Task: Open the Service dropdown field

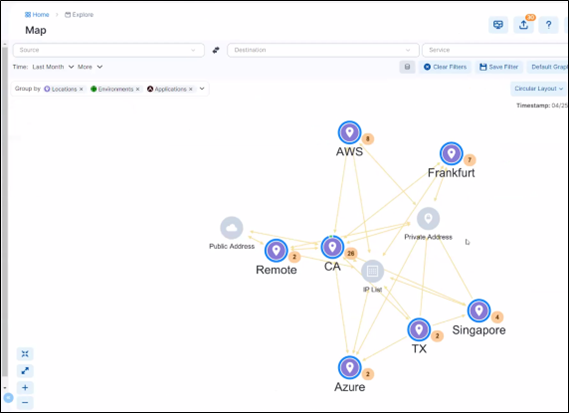Action: coord(495,50)
